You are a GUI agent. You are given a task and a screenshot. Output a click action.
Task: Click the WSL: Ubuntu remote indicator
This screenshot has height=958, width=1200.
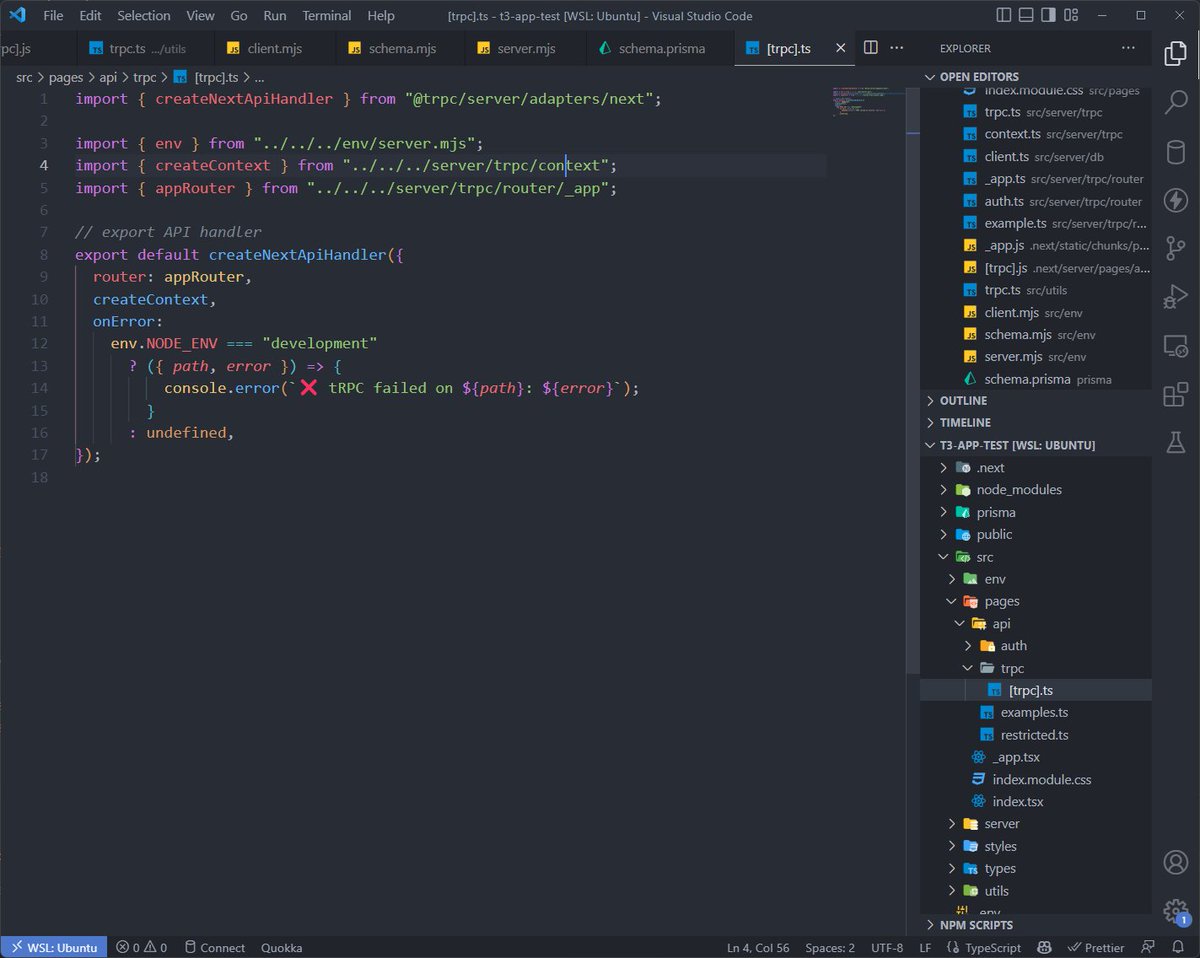click(x=53, y=947)
